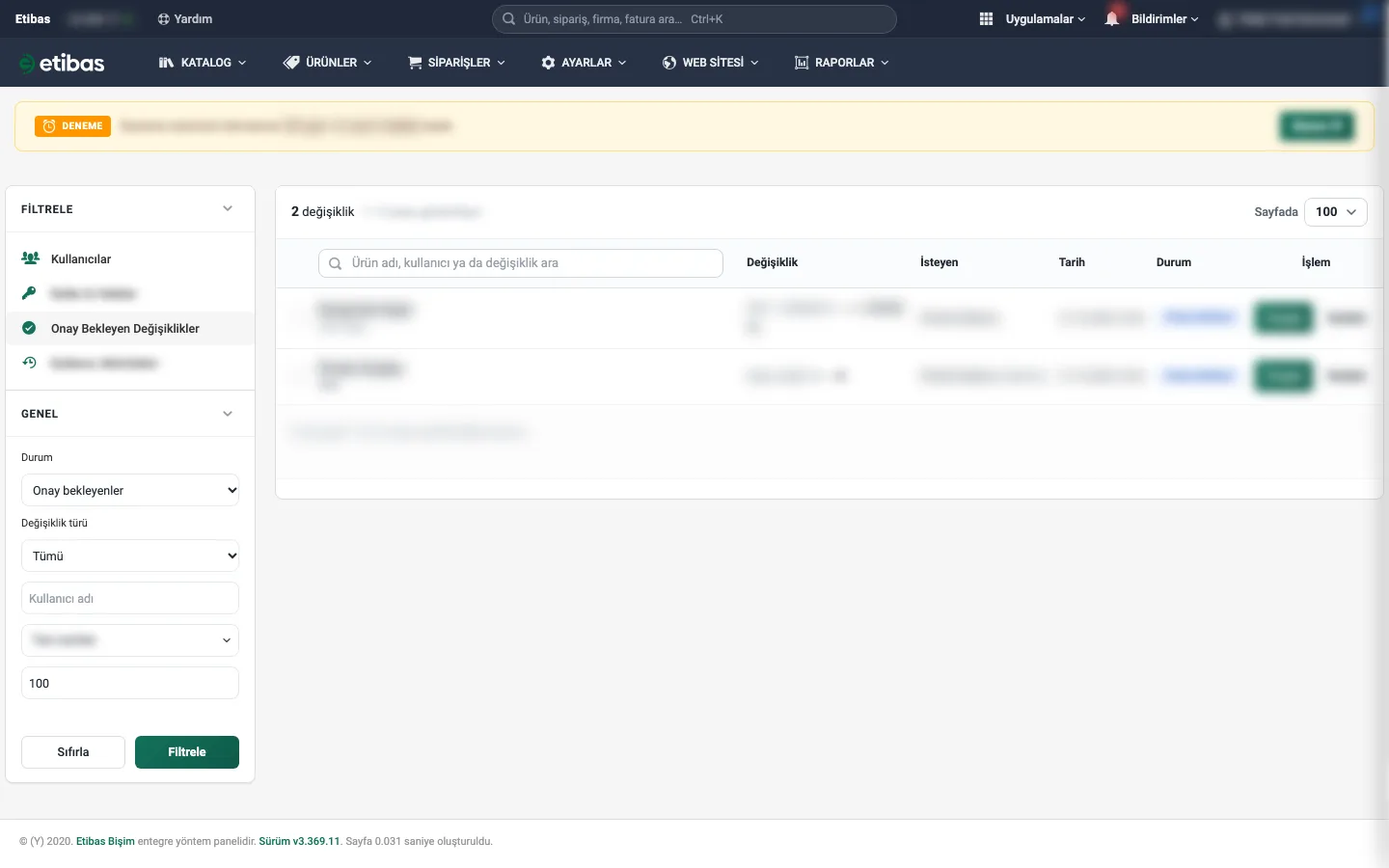Image resolution: width=1389 pixels, height=868 pixels.
Task: Open the Değişiklik türü dropdown
Action: click(x=130, y=556)
